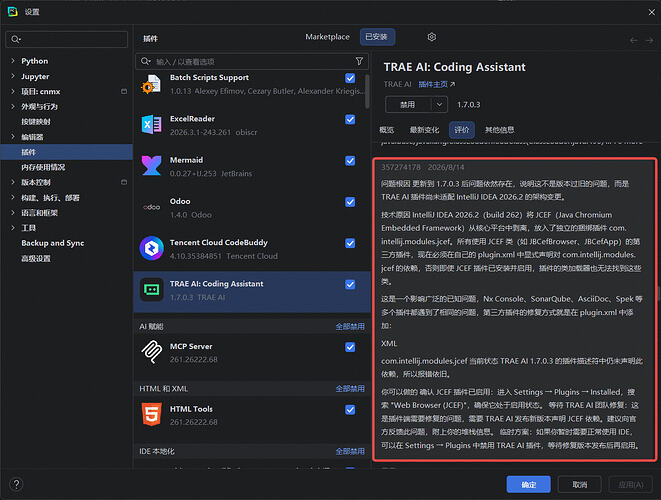Click the ExcelReader plugin icon
Screen dimensions: 661x500
152,125
